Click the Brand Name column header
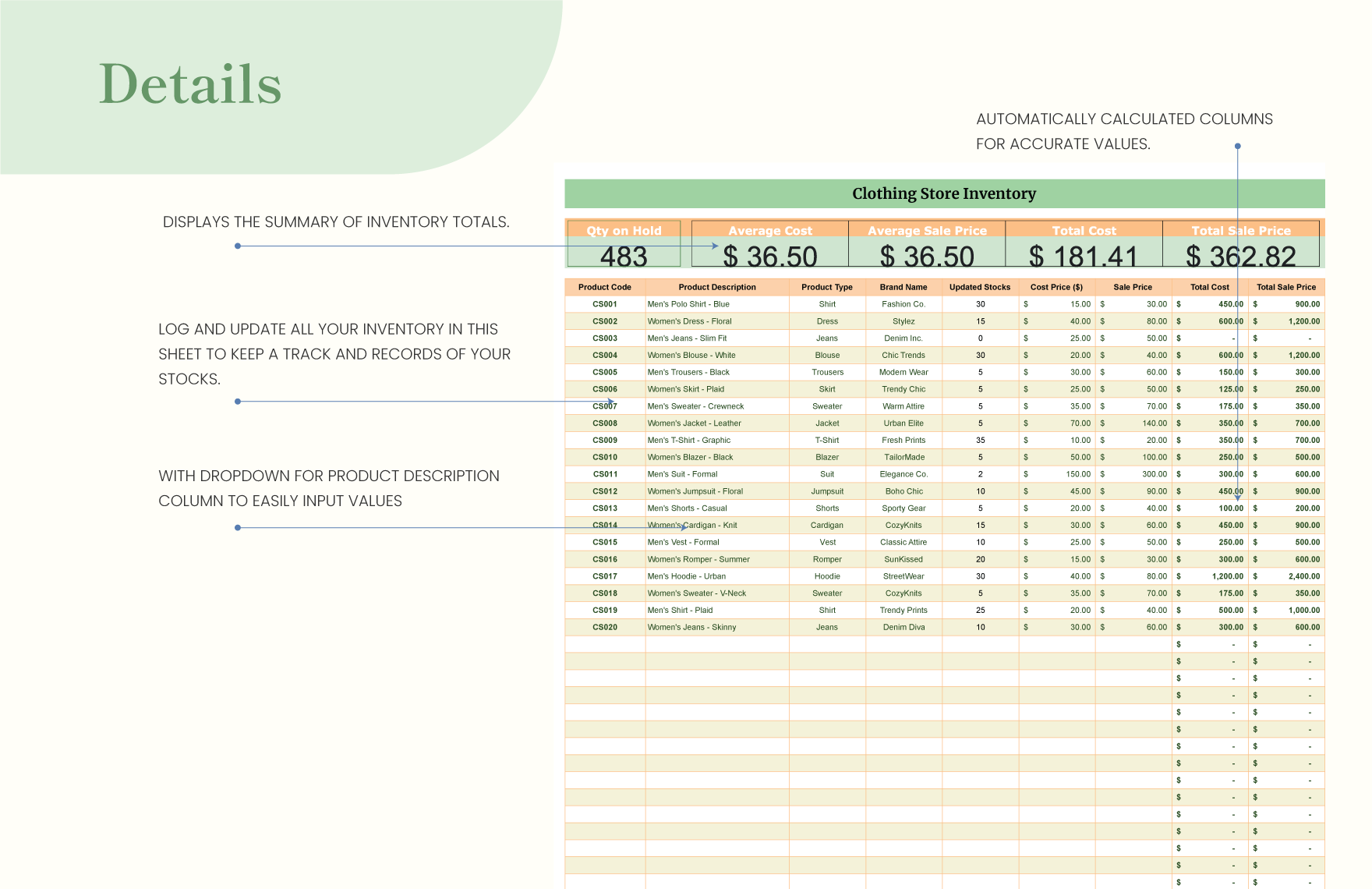The width and height of the screenshot is (1372, 889). click(x=903, y=287)
